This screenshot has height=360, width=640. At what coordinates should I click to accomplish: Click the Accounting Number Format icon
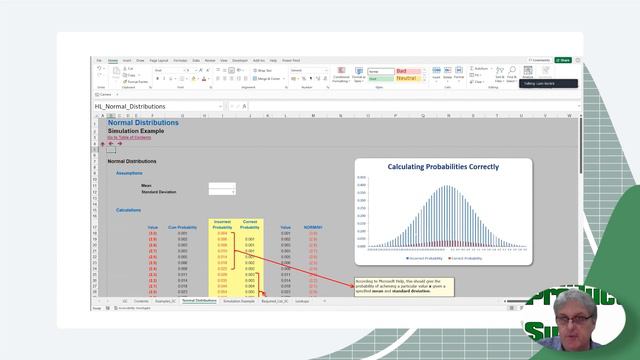(293, 78)
